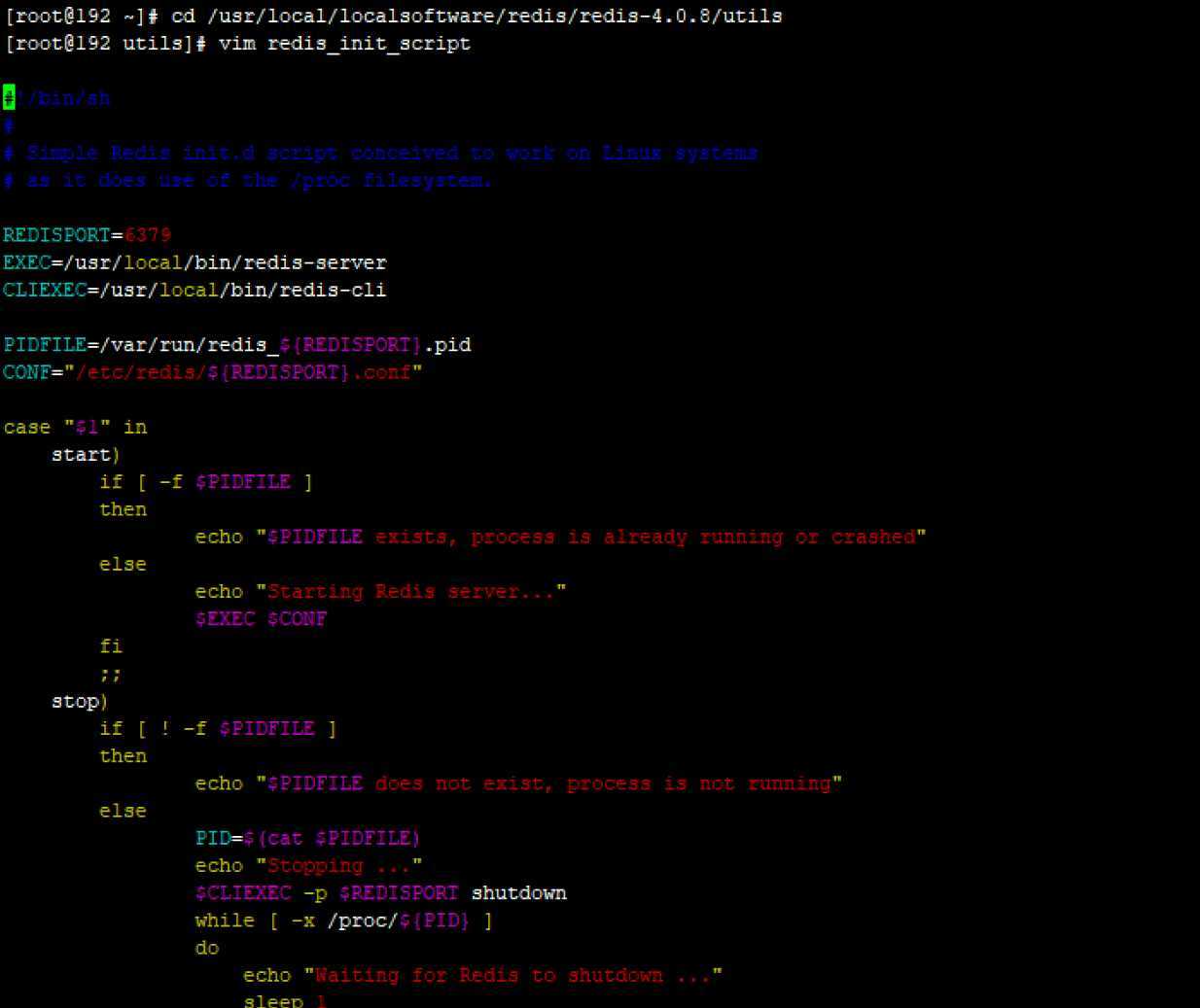Image resolution: width=1200 pixels, height=1008 pixels.
Task: Click the CONF="/etc/redis/${REDISPORT}.conf" line
Action: [x=212, y=372]
